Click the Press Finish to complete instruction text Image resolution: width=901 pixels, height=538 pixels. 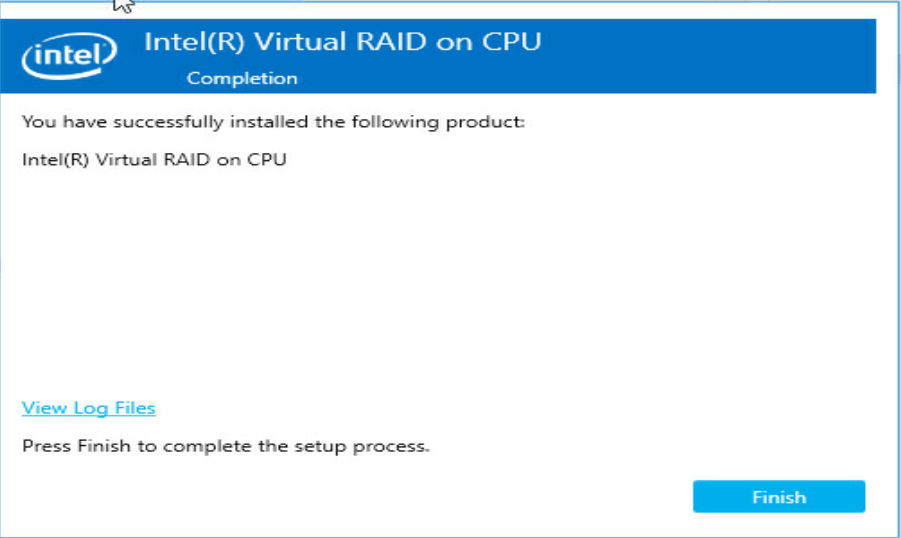click(226, 447)
